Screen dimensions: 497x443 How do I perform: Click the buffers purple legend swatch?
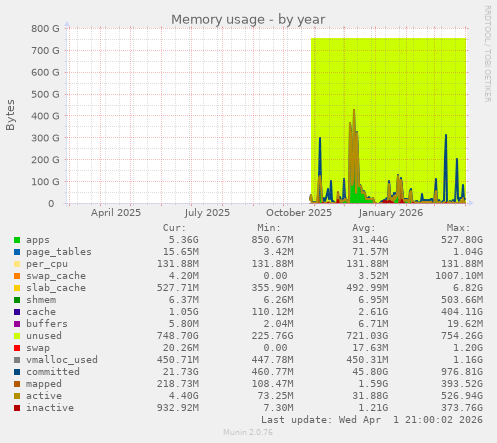[x=17, y=324]
